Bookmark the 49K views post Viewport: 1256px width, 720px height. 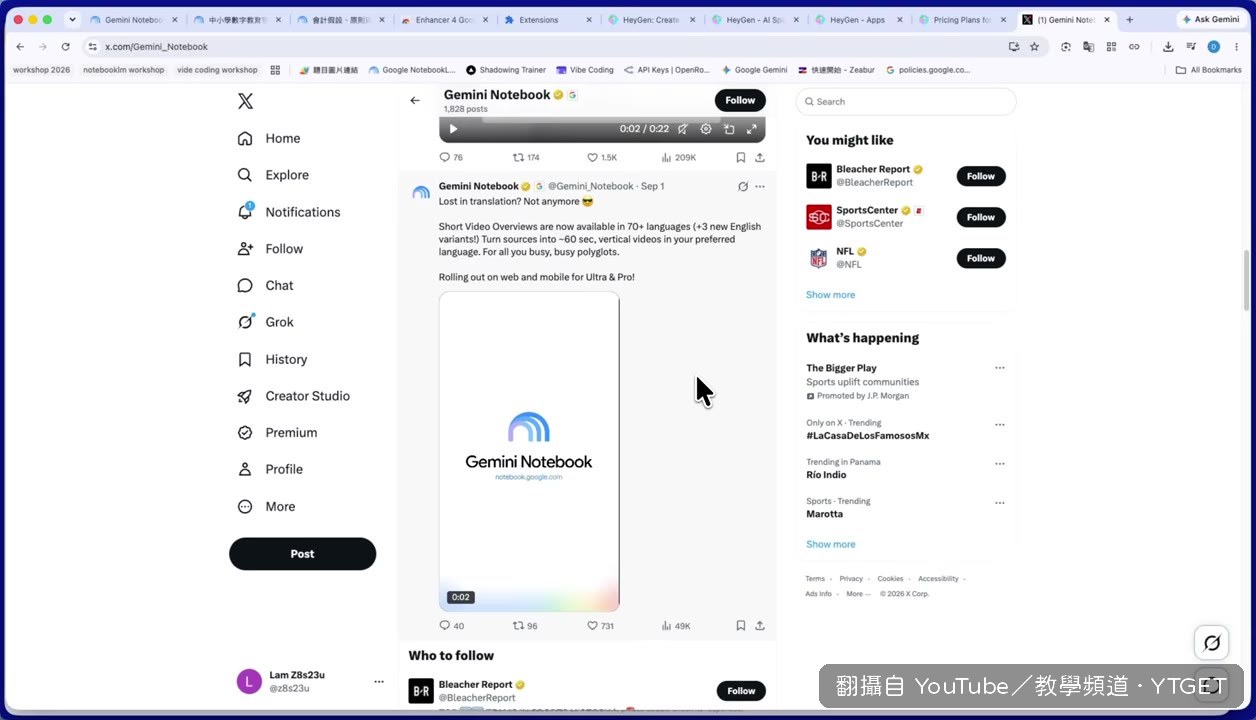[741, 626]
